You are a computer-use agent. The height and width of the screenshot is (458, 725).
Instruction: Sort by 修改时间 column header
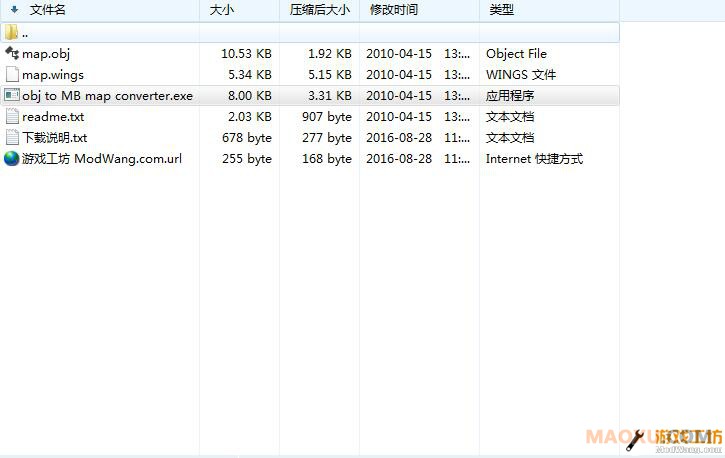tap(393, 10)
